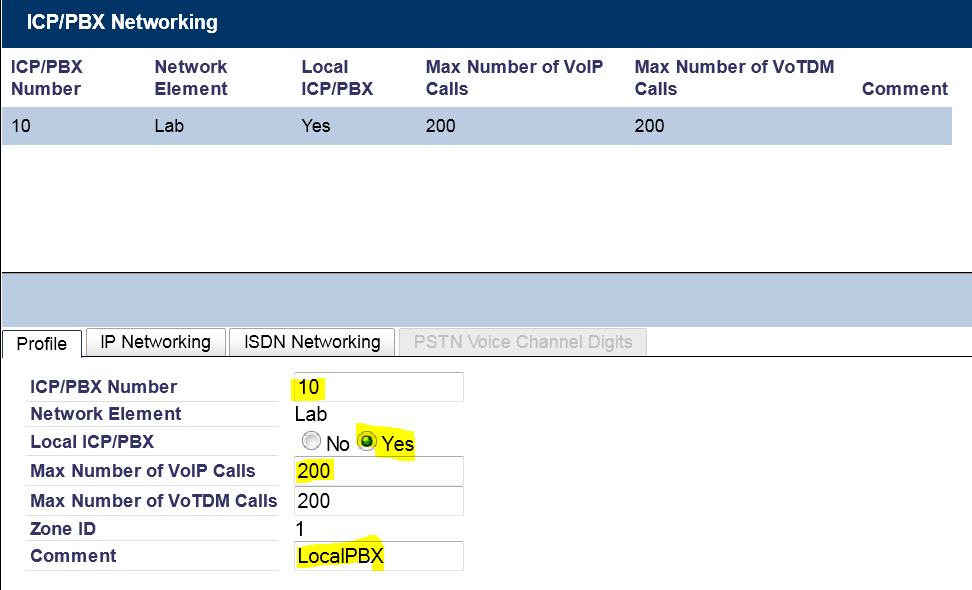Select the Yes radio button
972x590 pixels.
click(x=369, y=442)
